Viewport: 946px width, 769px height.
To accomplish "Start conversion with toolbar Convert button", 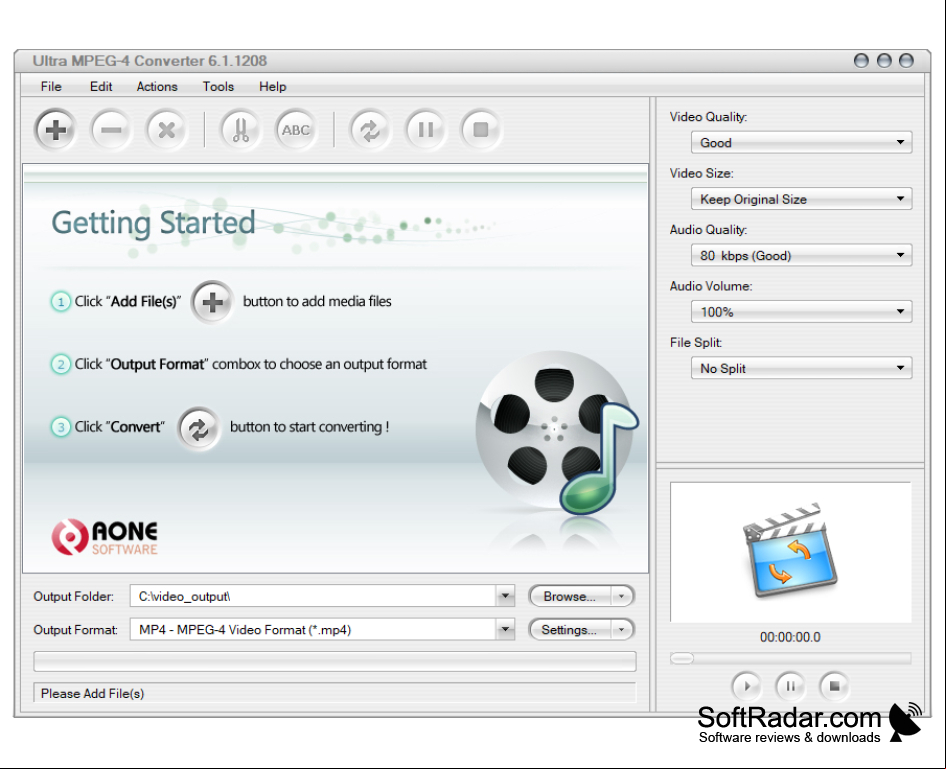I will click(x=370, y=130).
